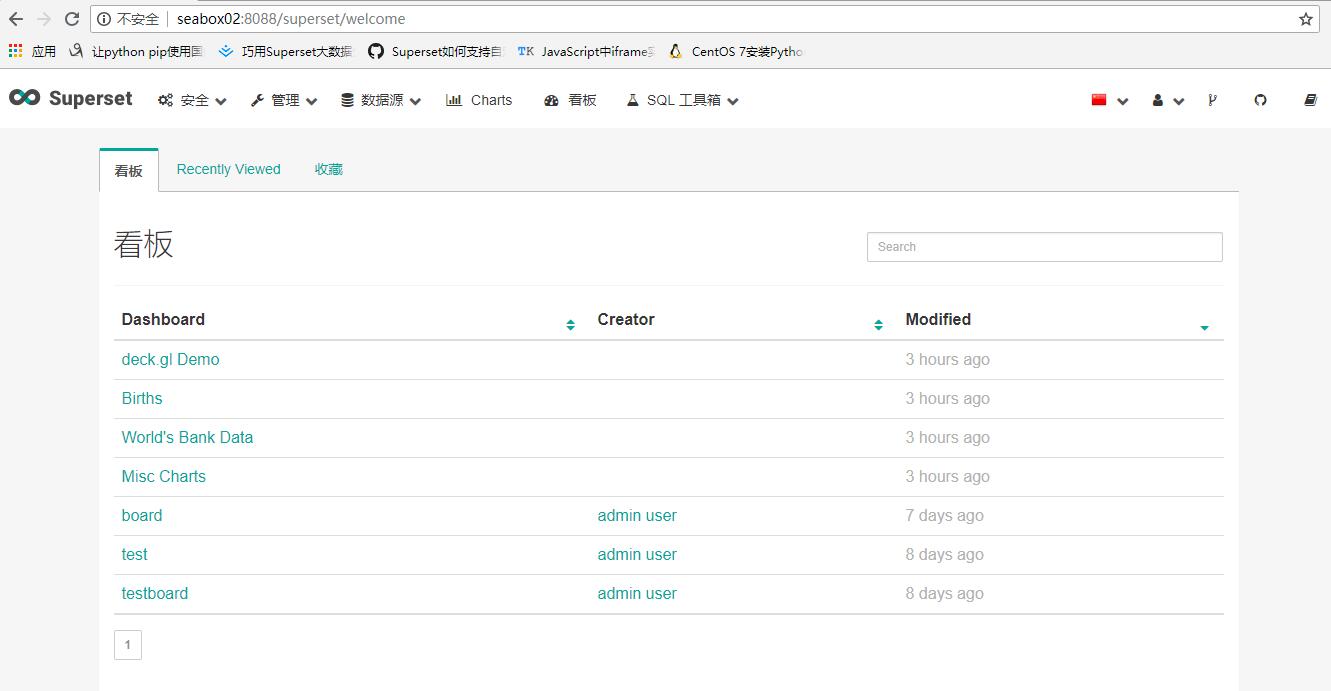Click the dashboard gauge icon

coord(551,100)
